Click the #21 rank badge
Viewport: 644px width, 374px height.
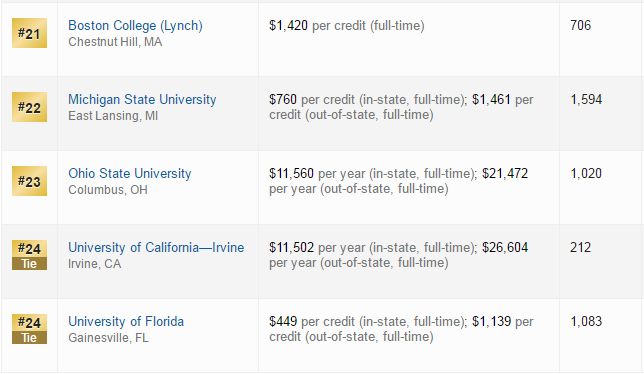29,33
